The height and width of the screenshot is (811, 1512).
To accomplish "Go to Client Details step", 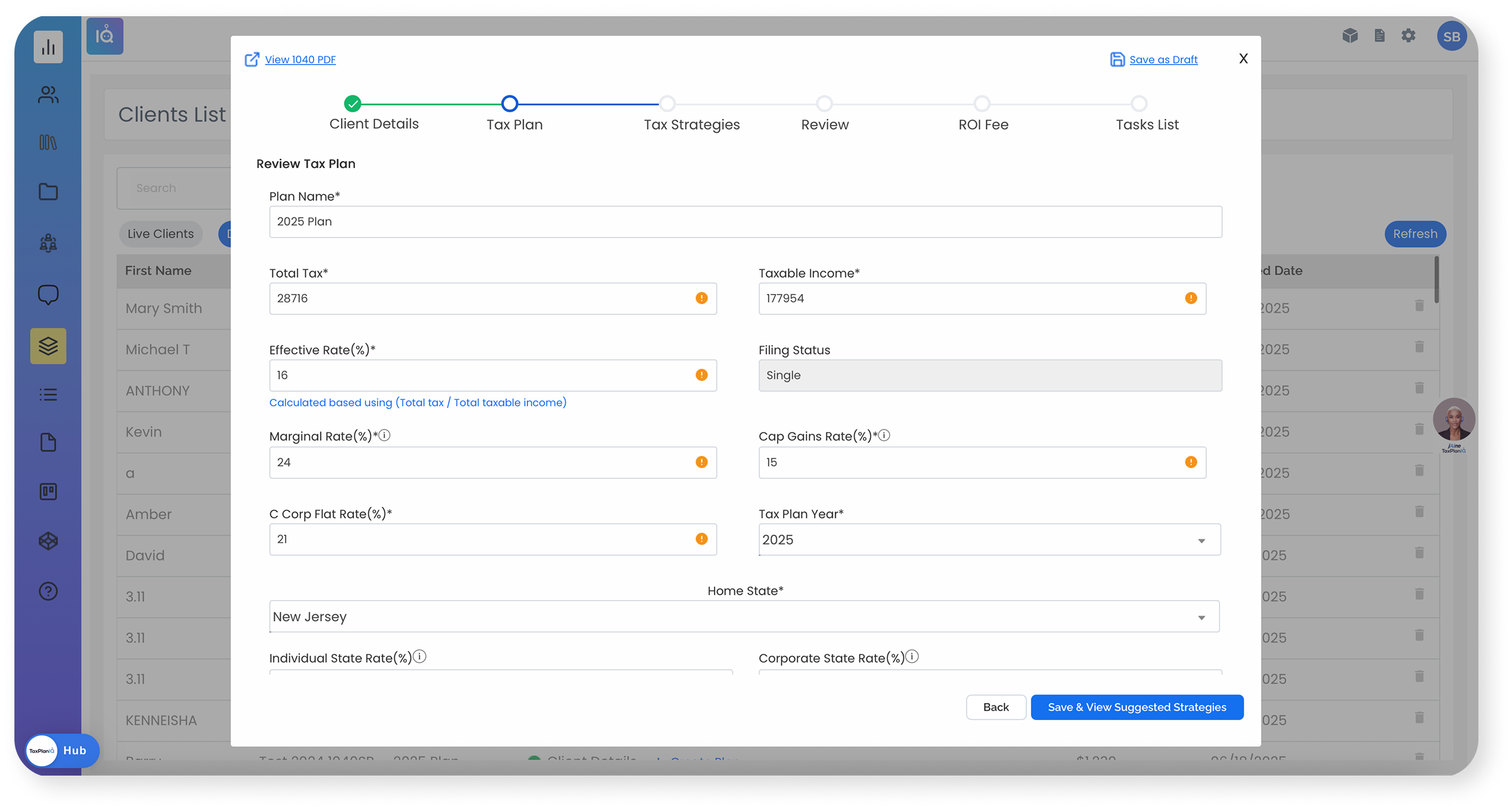I will (353, 104).
